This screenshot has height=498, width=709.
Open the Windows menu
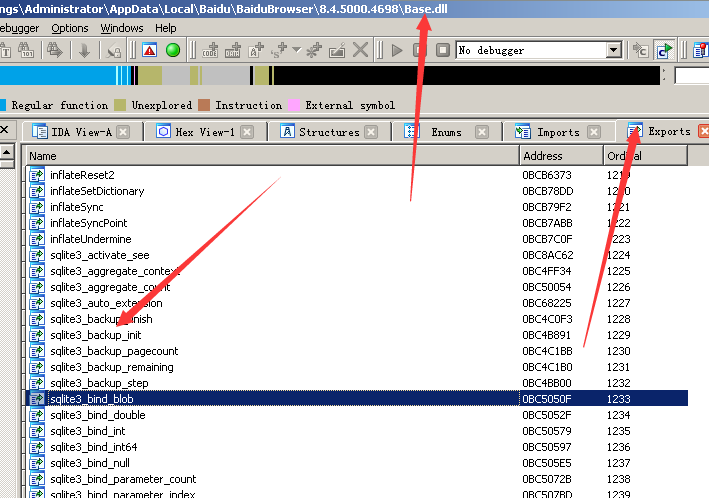coord(122,28)
